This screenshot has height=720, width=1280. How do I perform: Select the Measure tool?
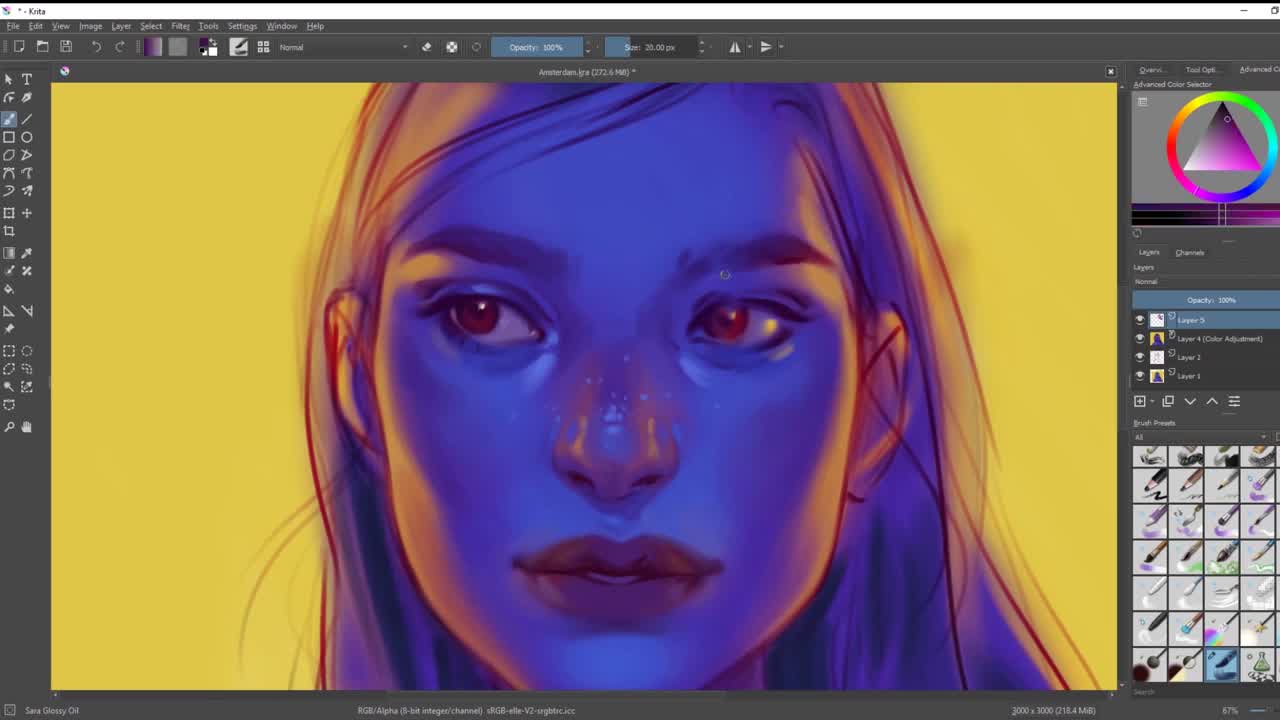click(27, 311)
